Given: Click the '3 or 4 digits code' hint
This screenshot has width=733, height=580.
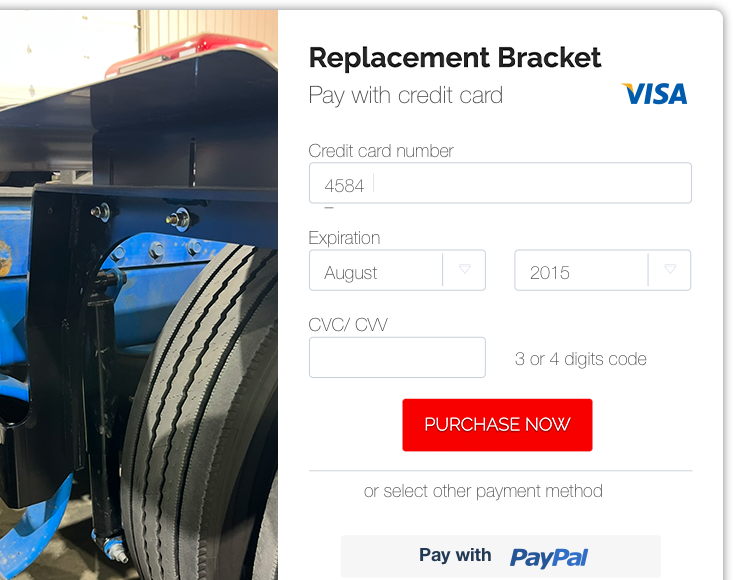Looking at the screenshot, I should coord(581,359).
